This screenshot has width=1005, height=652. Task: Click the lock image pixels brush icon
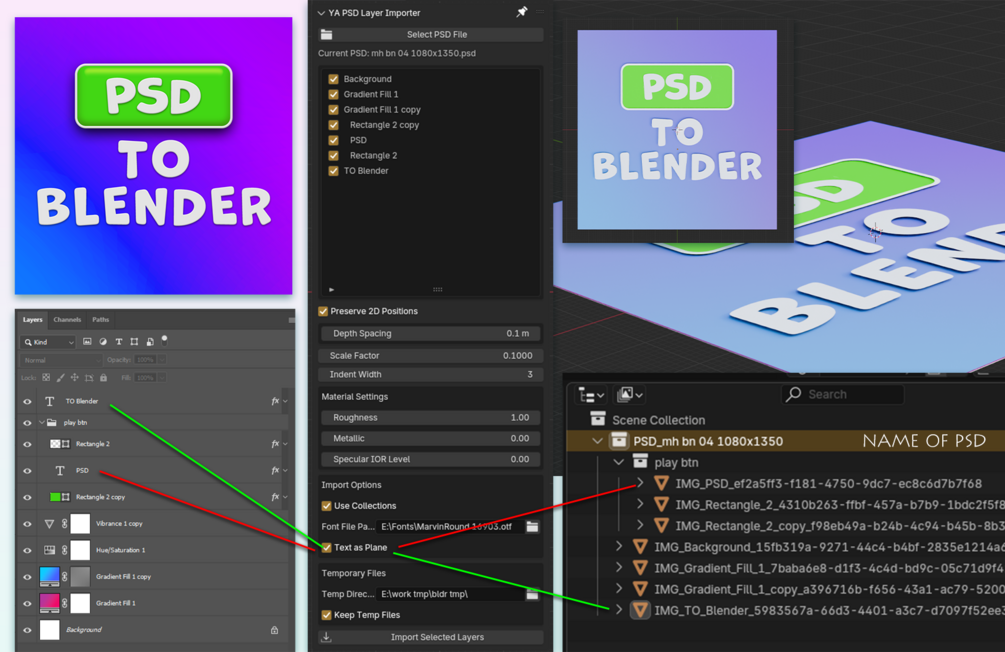click(60, 378)
